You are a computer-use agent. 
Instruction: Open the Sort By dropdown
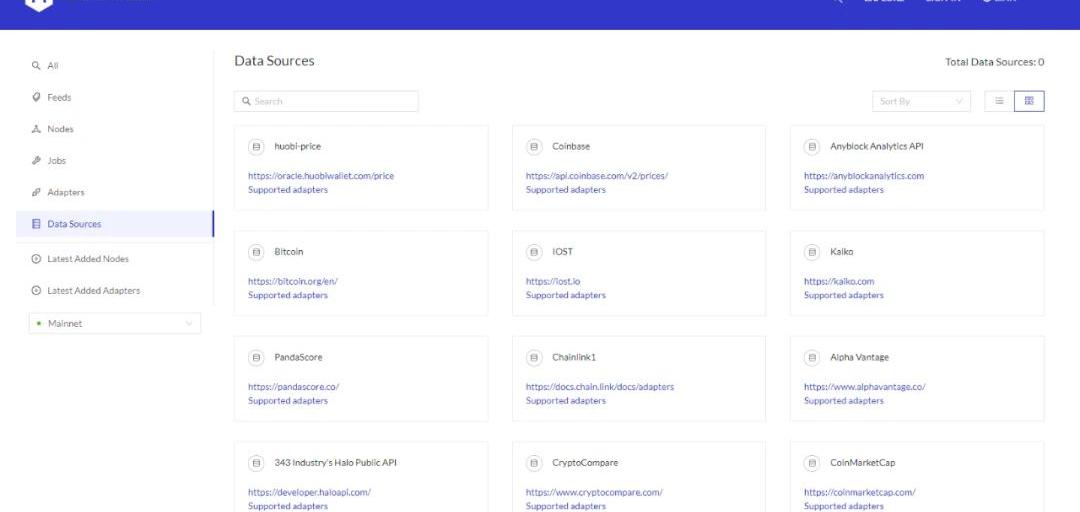922,101
